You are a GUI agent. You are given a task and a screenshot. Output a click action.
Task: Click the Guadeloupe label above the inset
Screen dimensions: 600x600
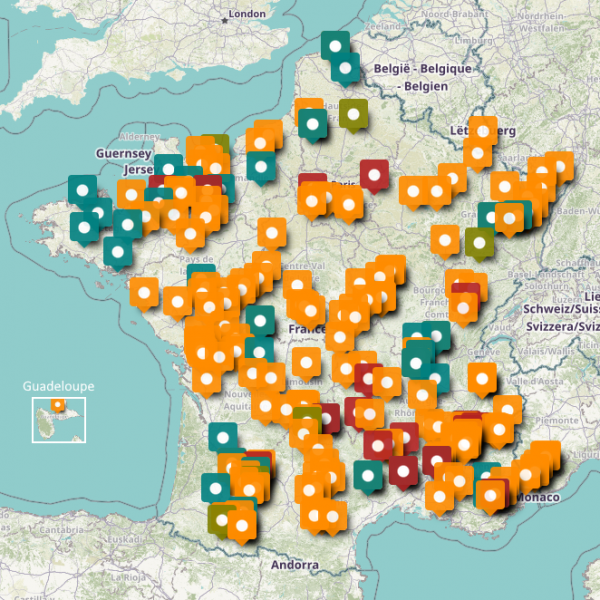pos(57,384)
